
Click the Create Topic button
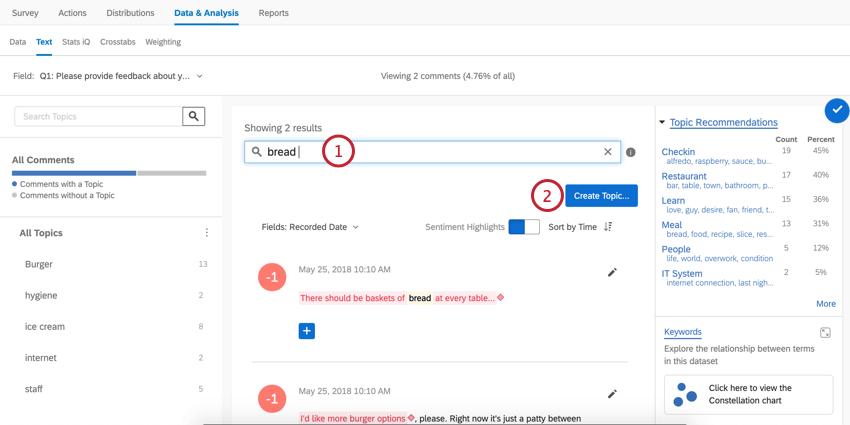[601, 196]
